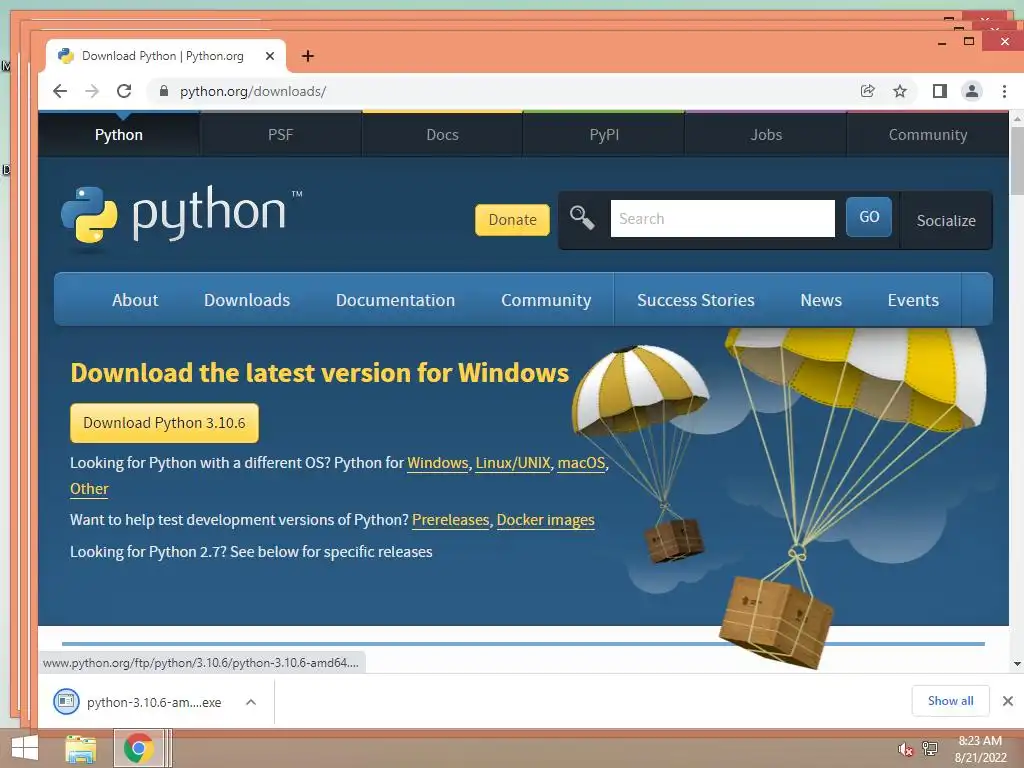Open the News menu
The image size is (1024, 768).
[821, 300]
